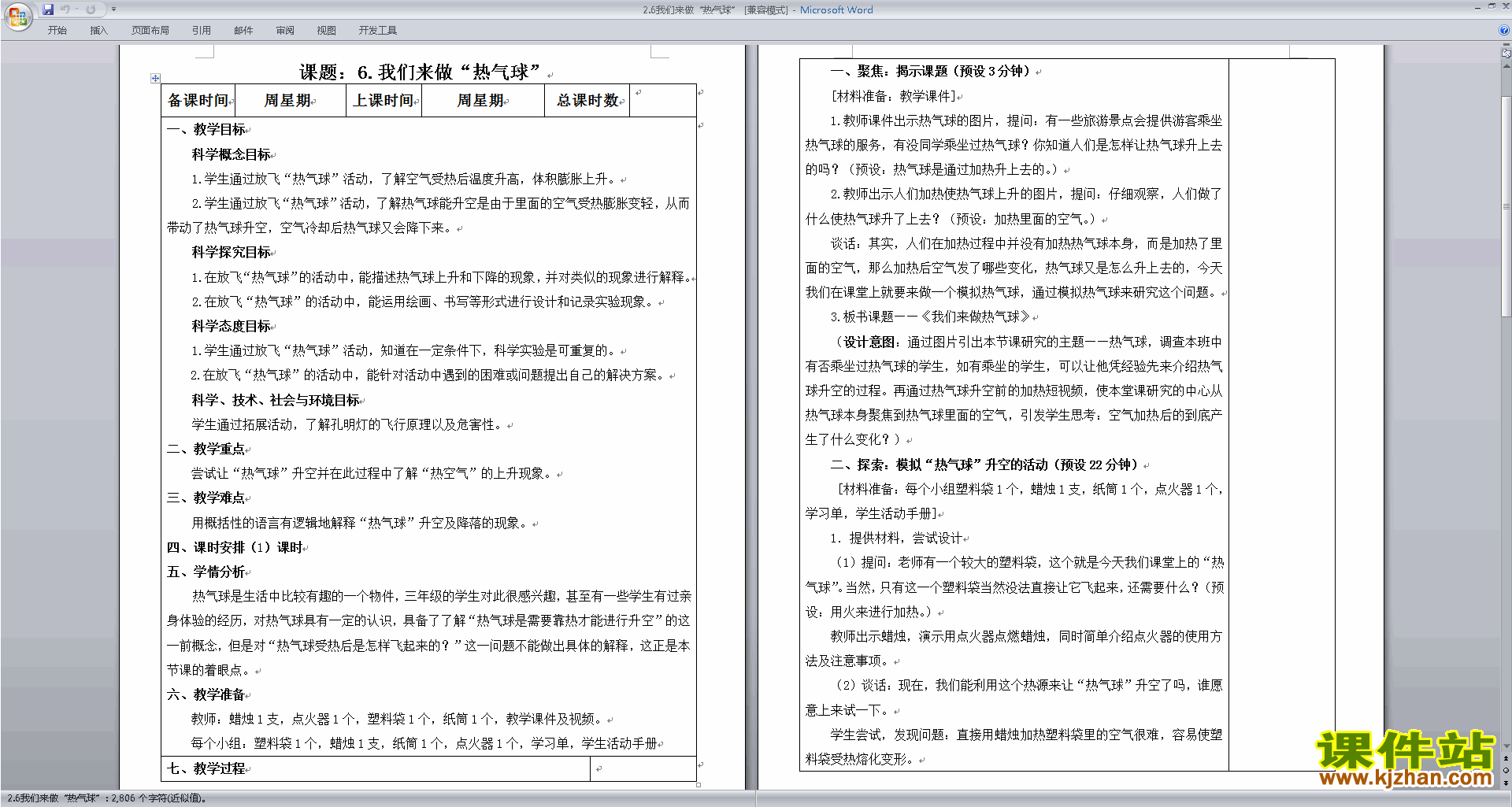The width and height of the screenshot is (1512, 807).
Task: Open the Office Button menu
Action: [x=17, y=16]
